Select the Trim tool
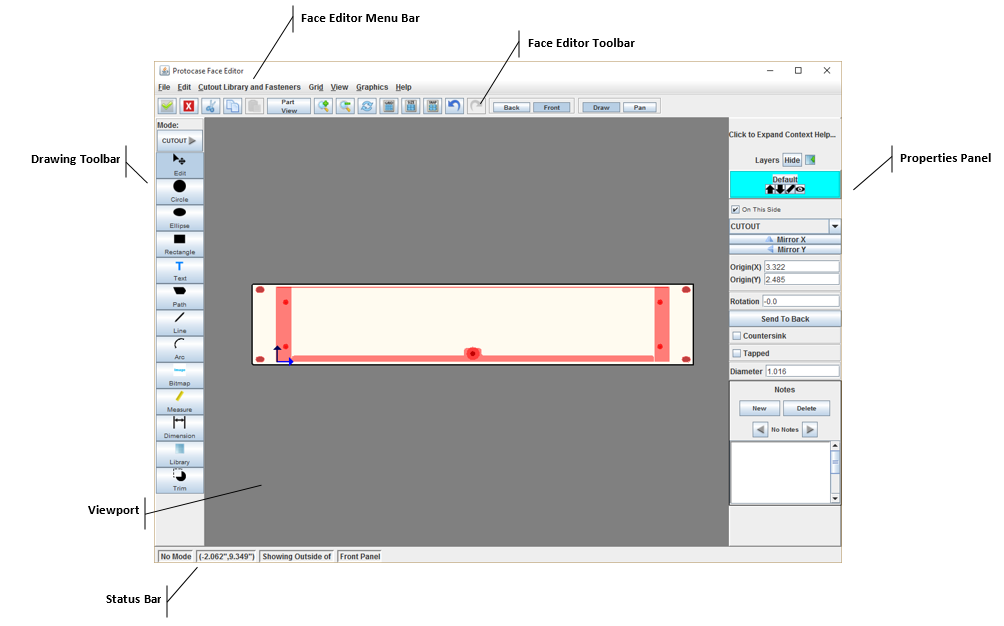Image resolution: width=1004 pixels, height=626 pixels. pyautogui.click(x=179, y=479)
